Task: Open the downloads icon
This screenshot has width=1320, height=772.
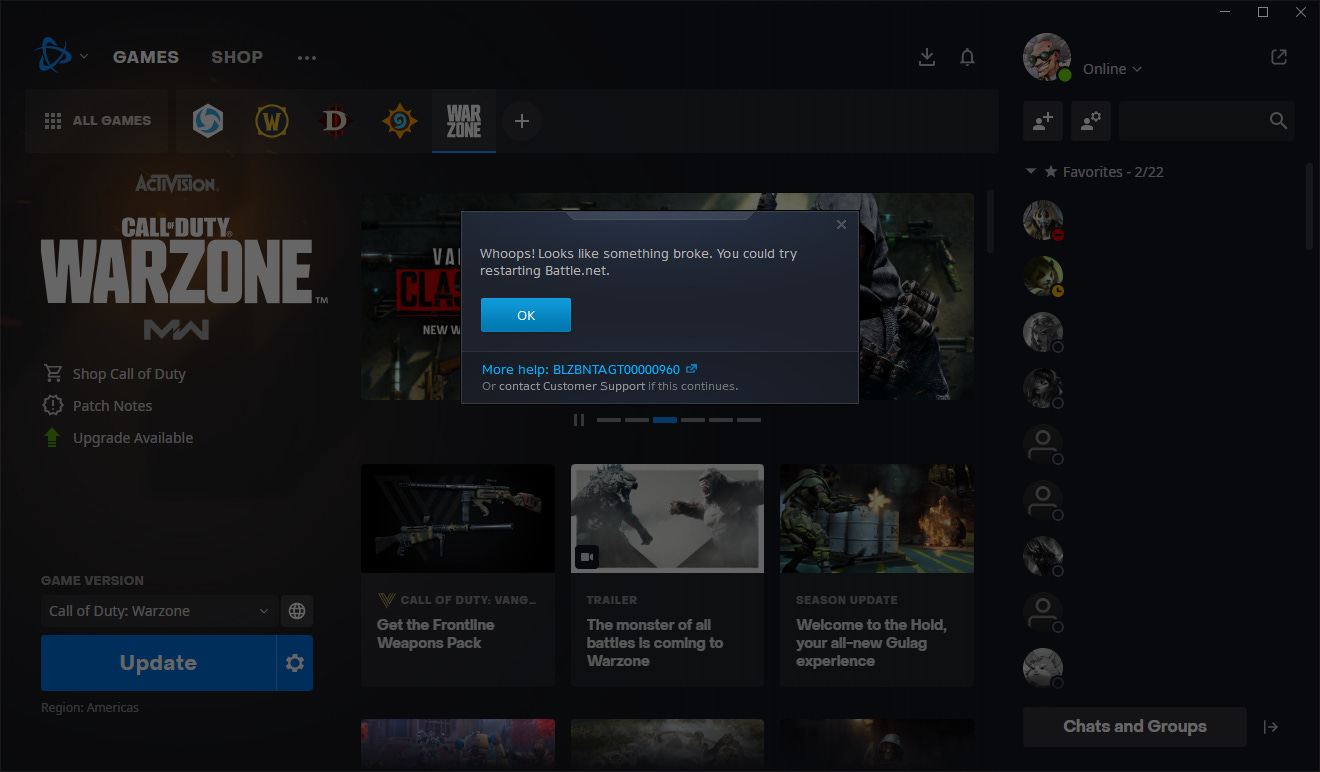Action: click(927, 57)
